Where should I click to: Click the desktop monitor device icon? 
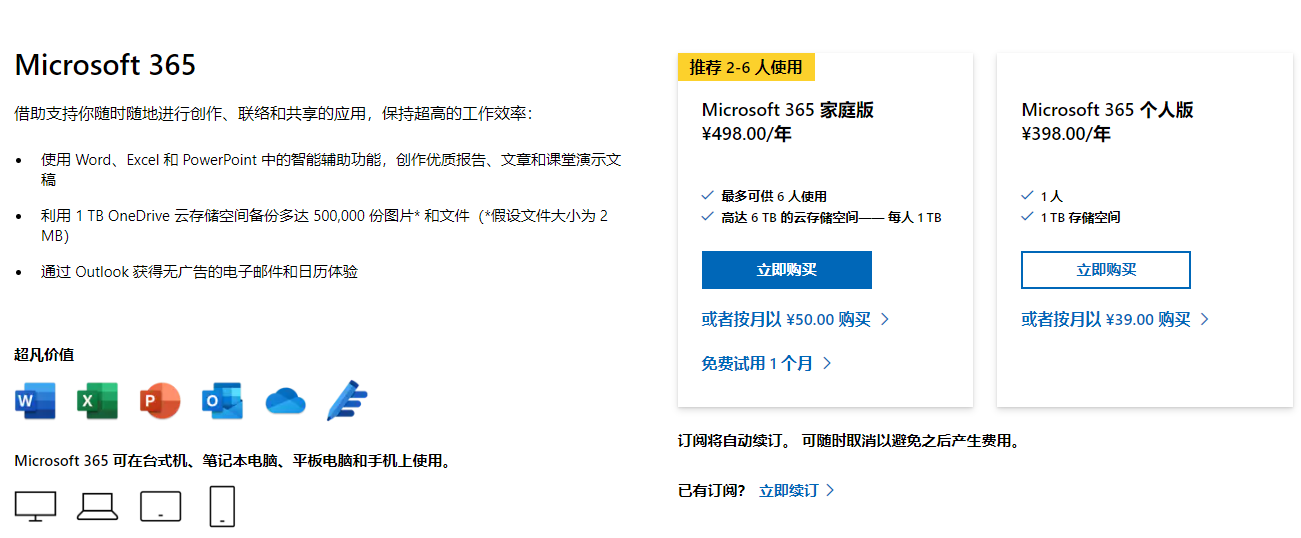(x=35, y=506)
